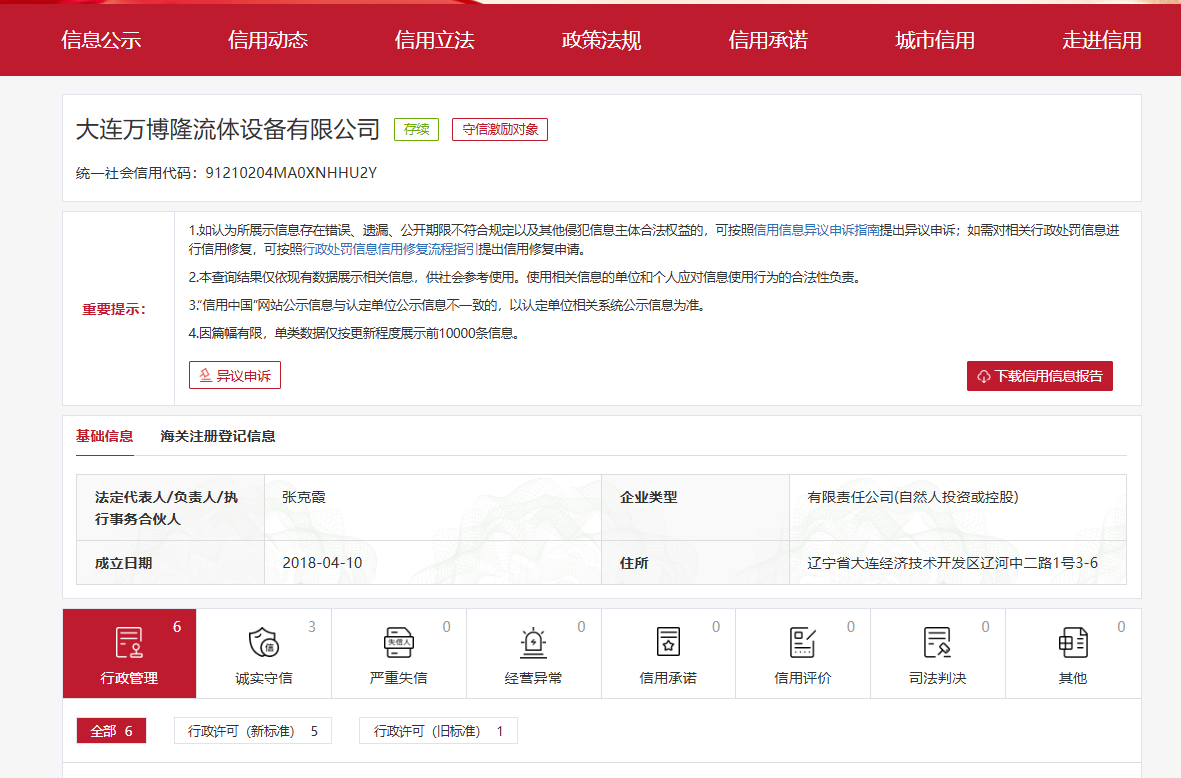Click the 下载信用信息报告 button
Screen dimensions: 1181x778
(1039, 376)
